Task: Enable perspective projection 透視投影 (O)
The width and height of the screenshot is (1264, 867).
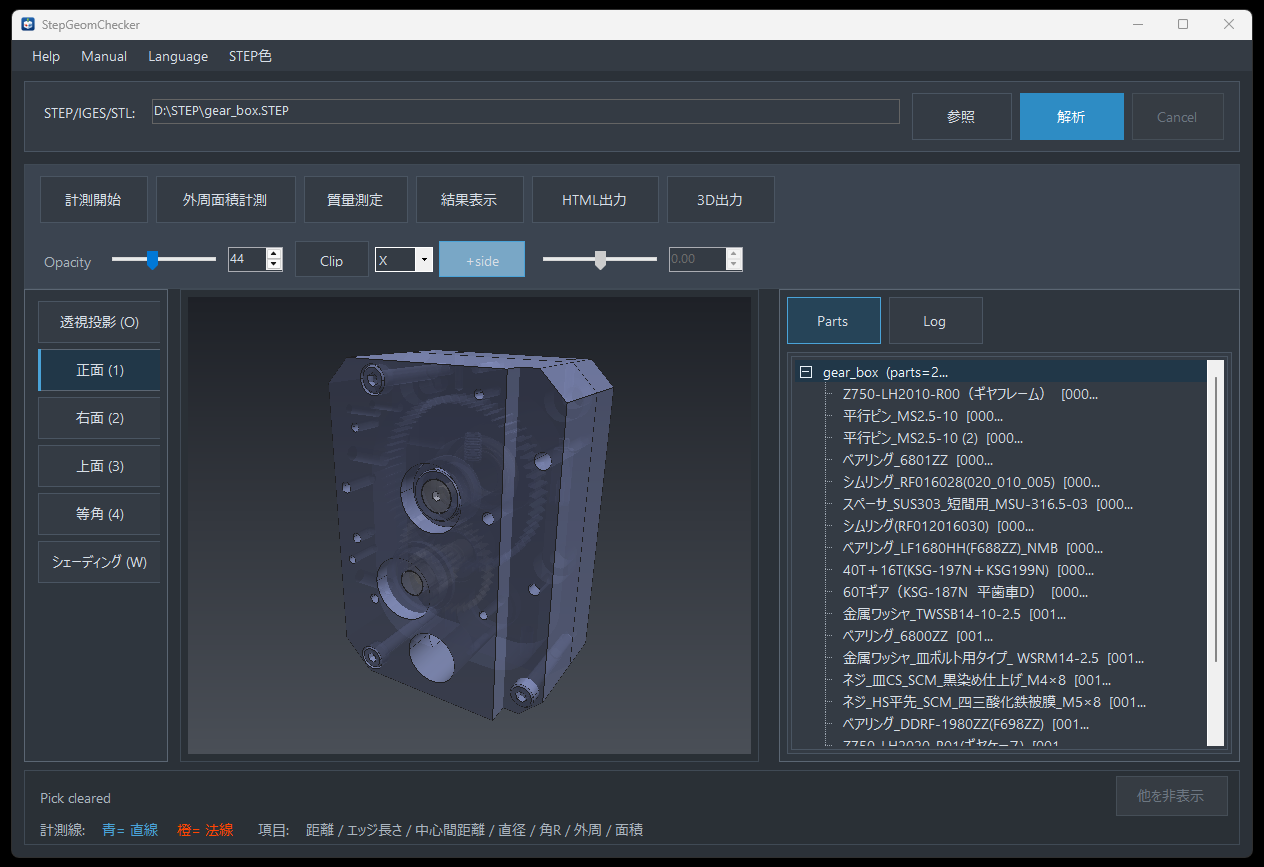Action: (x=98, y=321)
